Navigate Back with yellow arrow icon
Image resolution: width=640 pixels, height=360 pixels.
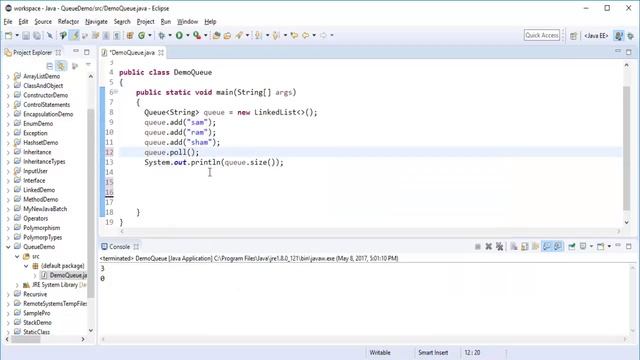pyautogui.click(x=305, y=36)
